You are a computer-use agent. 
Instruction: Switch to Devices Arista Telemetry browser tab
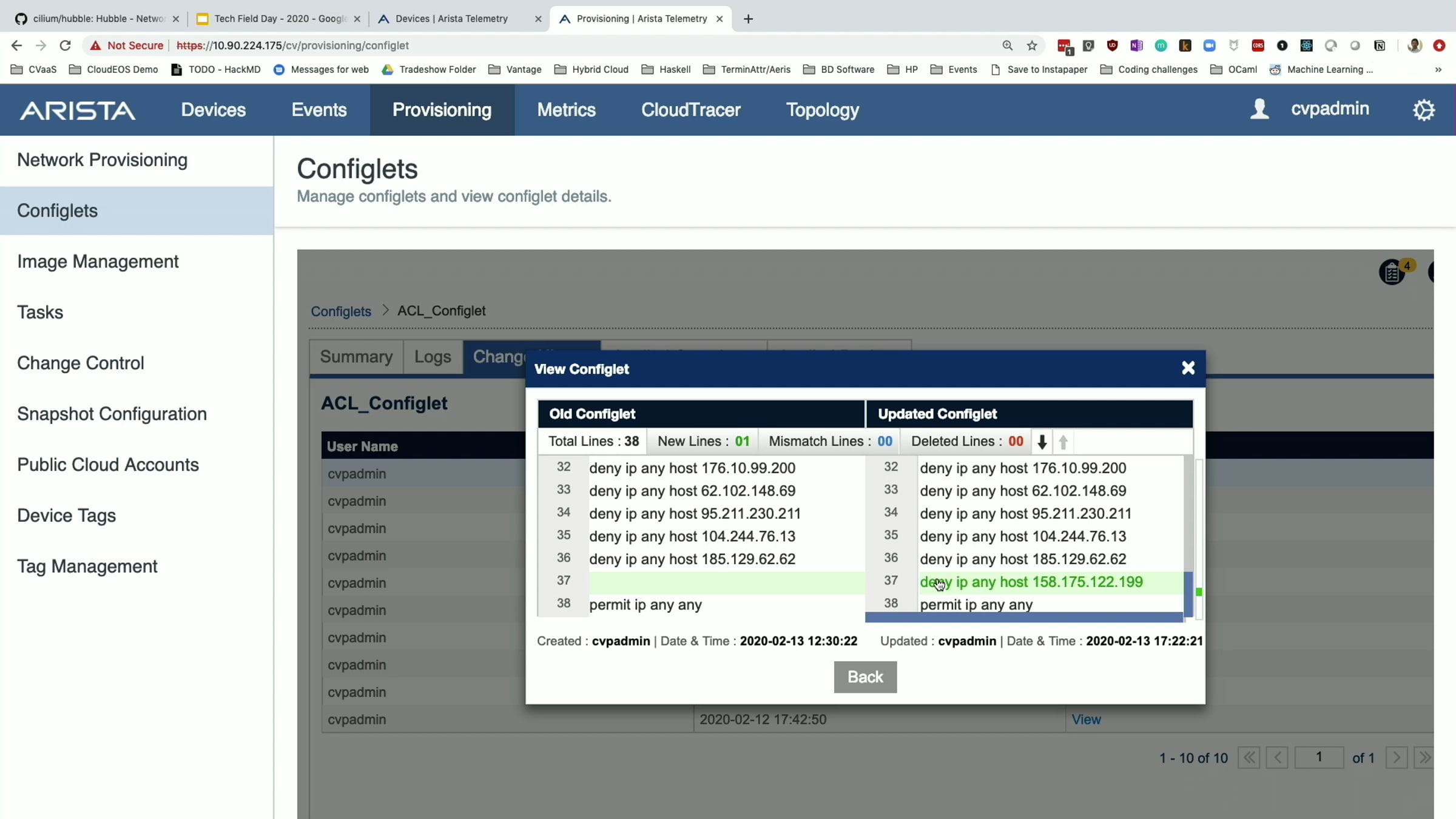click(x=452, y=19)
